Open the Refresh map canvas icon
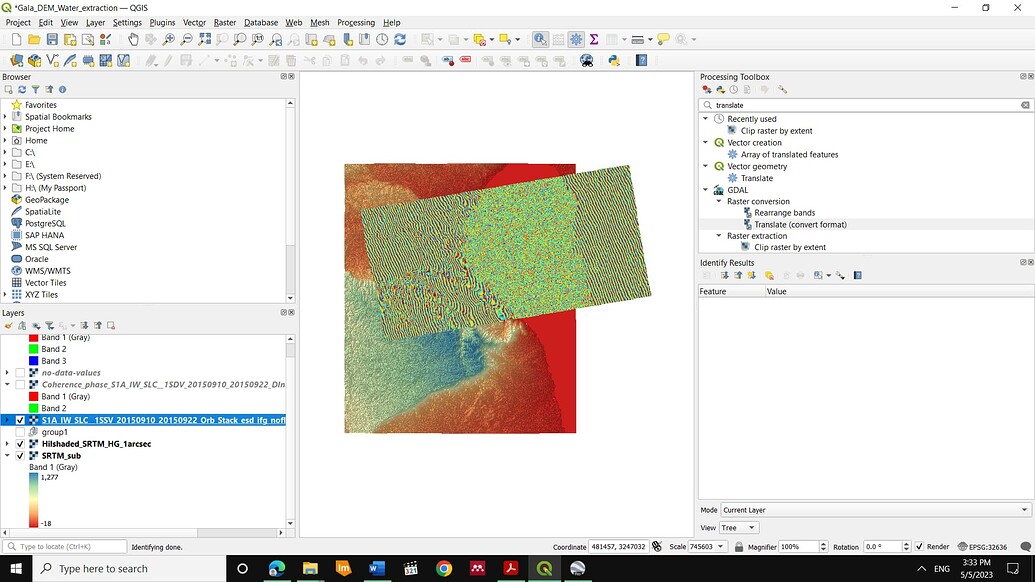 [x=400, y=39]
